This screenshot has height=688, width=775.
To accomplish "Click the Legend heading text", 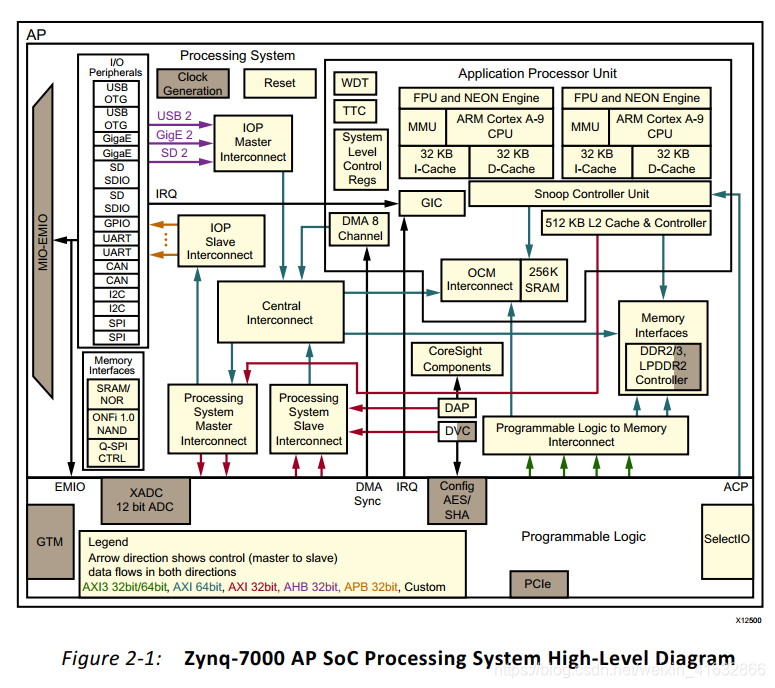I will pos(108,542).
